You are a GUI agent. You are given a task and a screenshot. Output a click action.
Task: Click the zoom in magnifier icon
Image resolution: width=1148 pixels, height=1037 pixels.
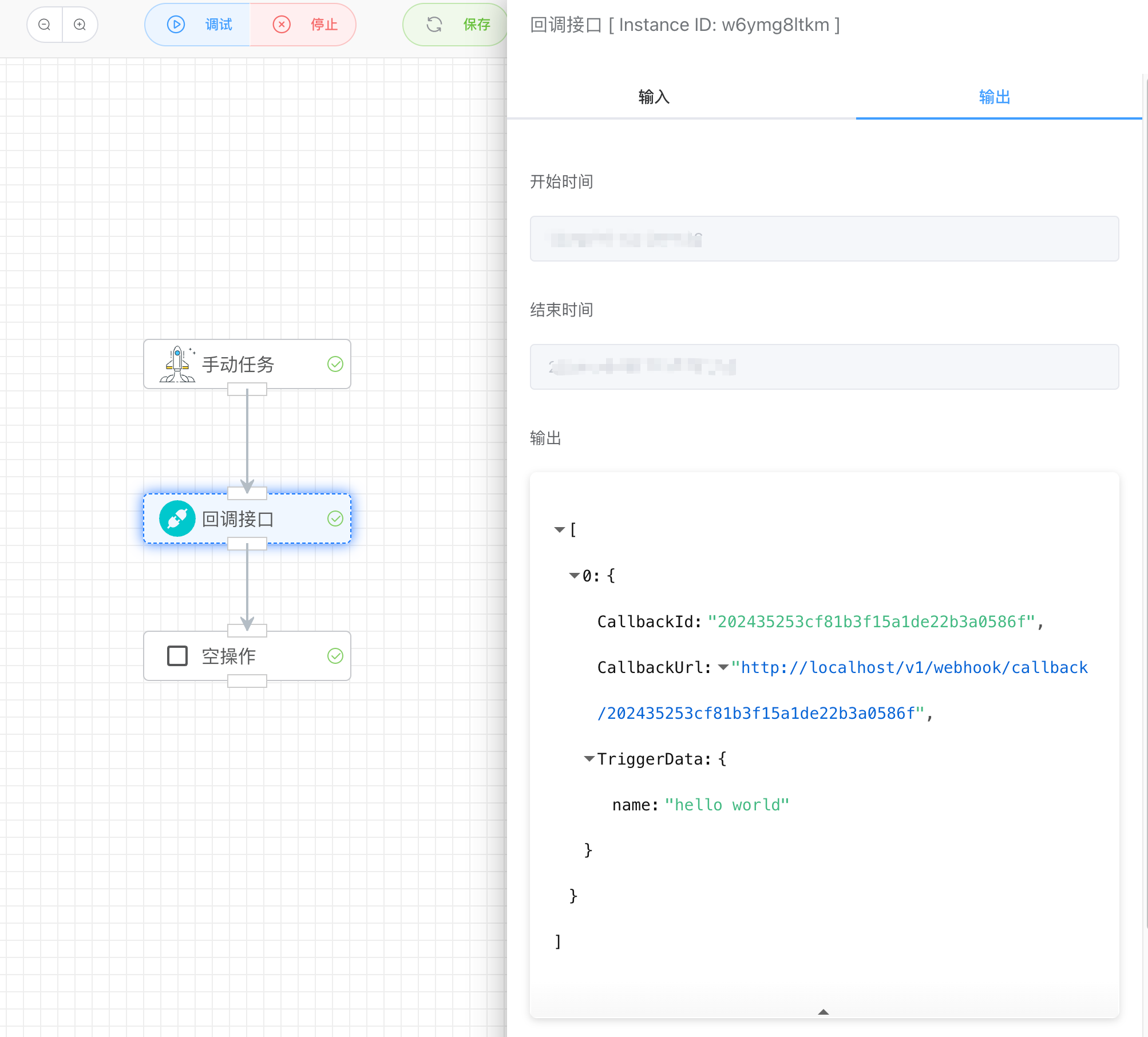pyautogui.click(x=80, y=25)
